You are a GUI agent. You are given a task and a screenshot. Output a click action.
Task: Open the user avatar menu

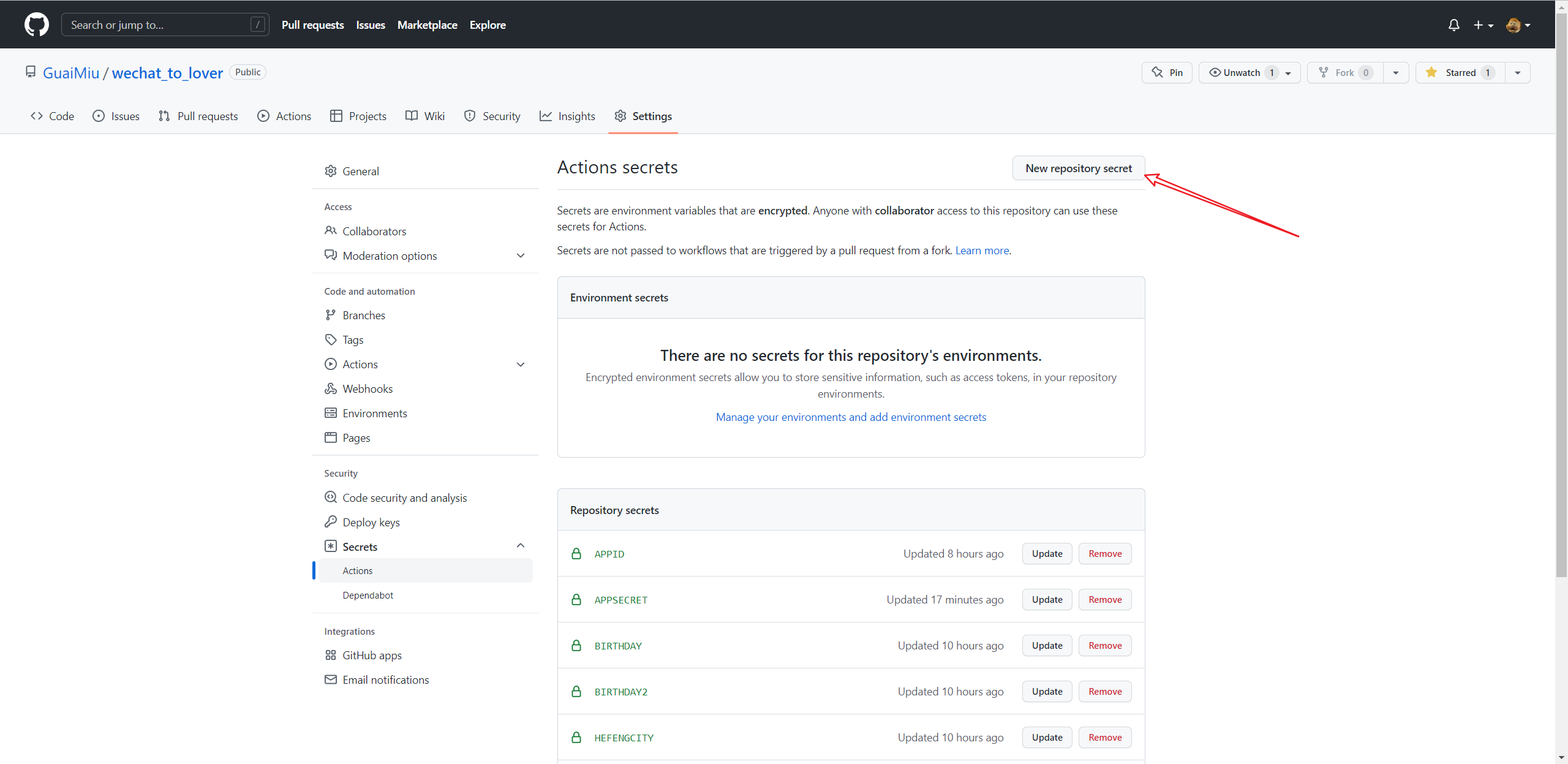1518,25
